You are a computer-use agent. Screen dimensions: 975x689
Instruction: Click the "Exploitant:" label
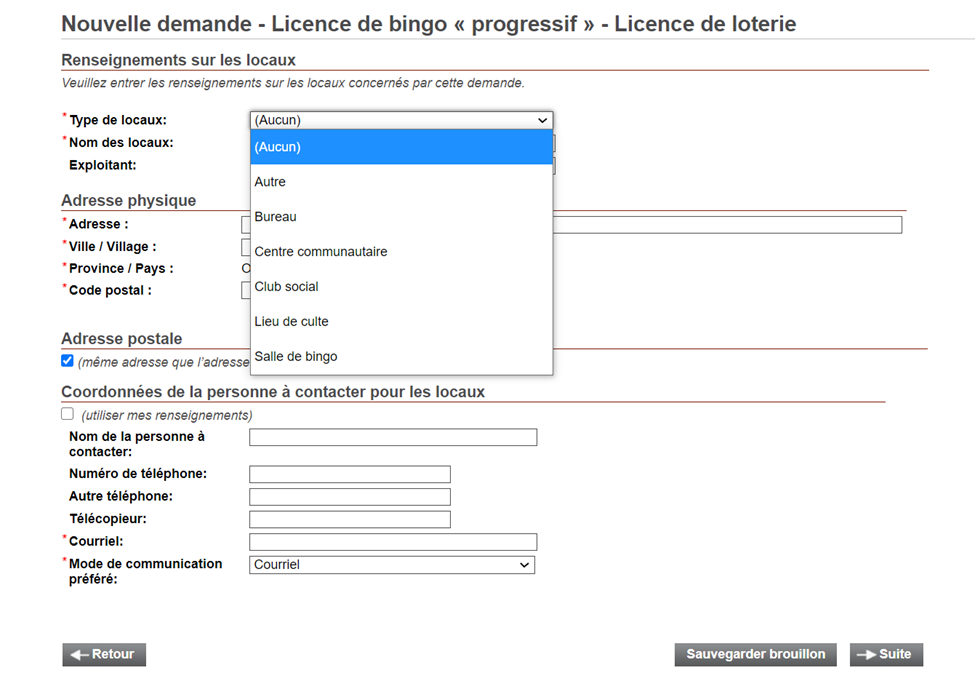tap(103, 165)
